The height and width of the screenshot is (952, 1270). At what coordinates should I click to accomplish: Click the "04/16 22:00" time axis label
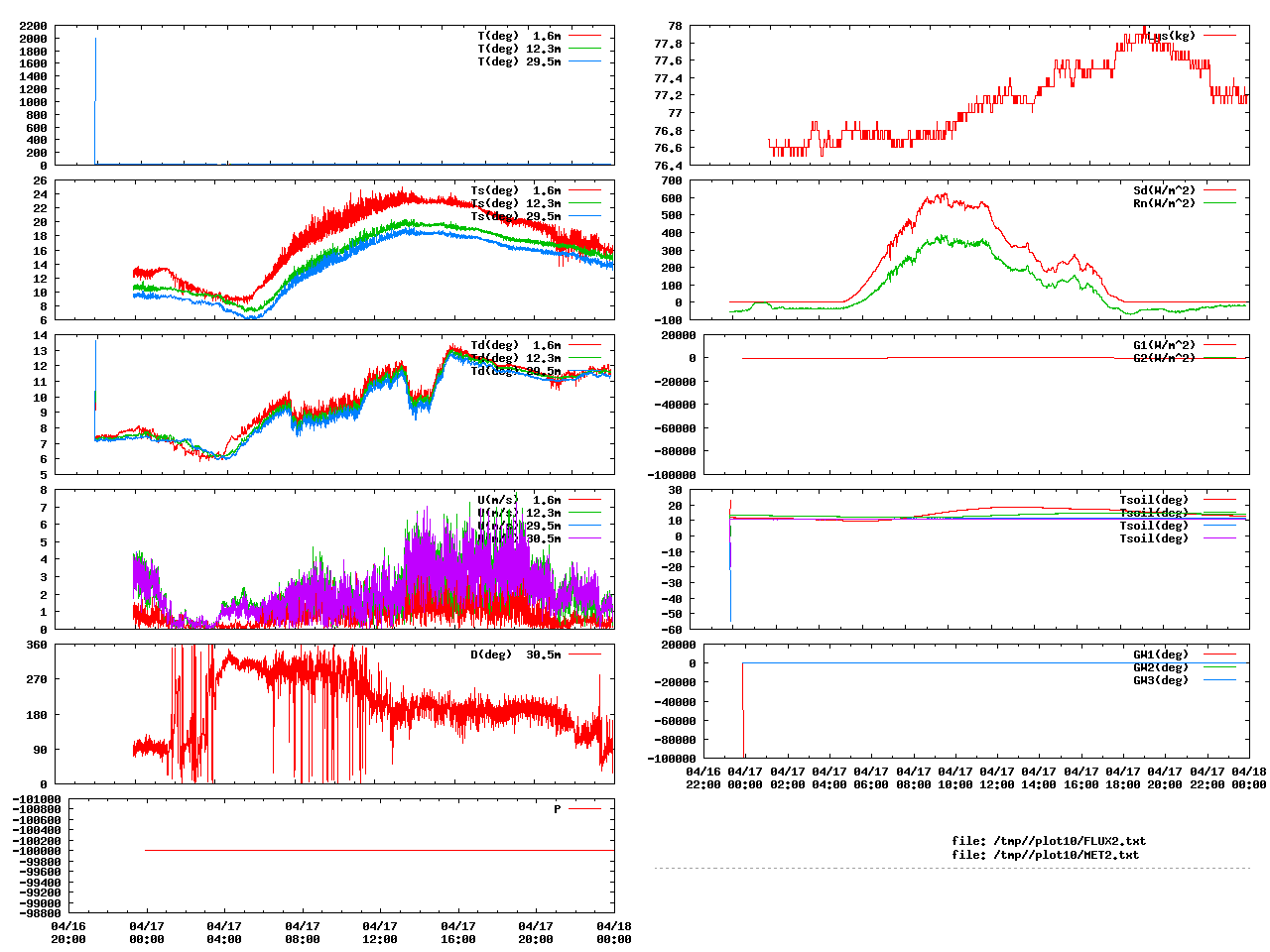pyautogui.click(x=703, y=777)
